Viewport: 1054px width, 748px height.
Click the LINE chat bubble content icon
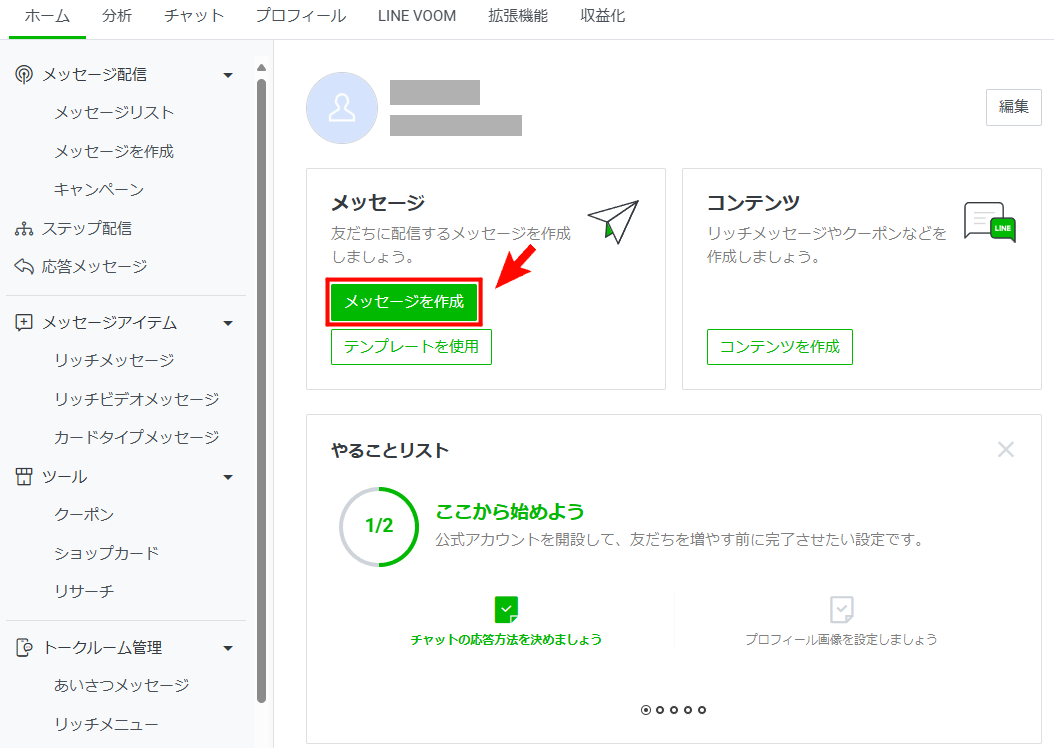coord(989,222)
